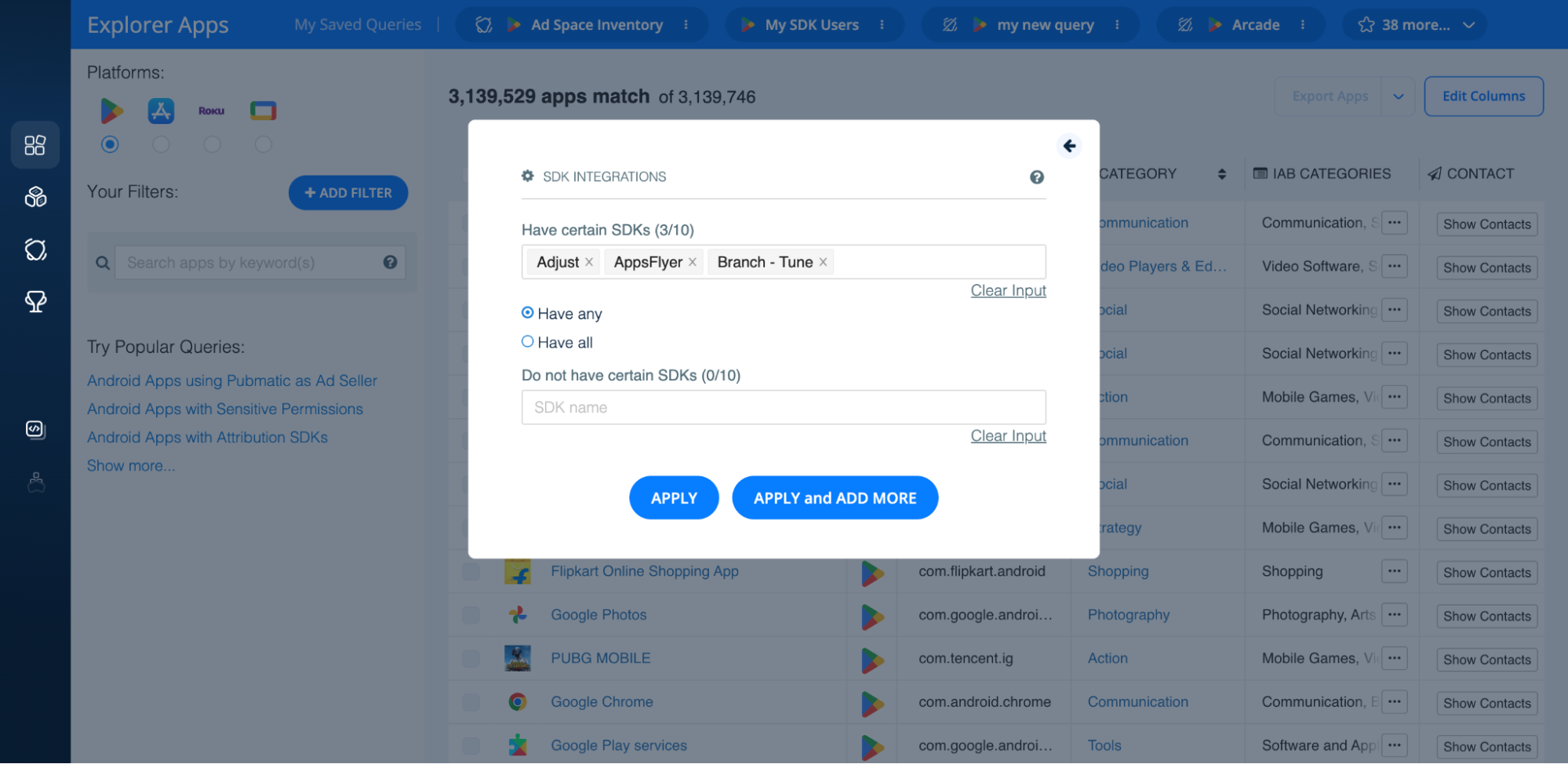Sort by the CATEGORY column arrows
The width and height of the screenshot is (1568, 764).
(1222, 174)
